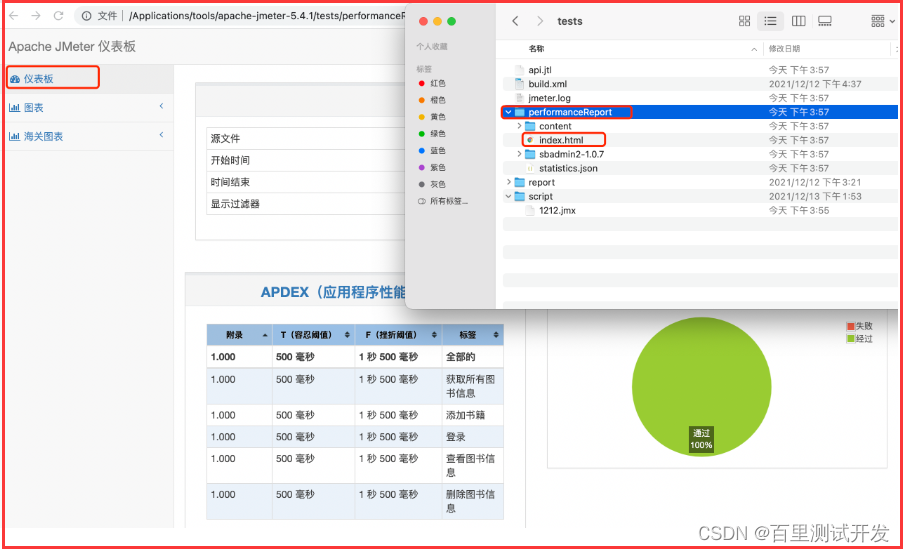Toggle the 失败 legend entry
Image resolution: width=905 pixels, height=552 pixels.
click(x=859, y=326)
